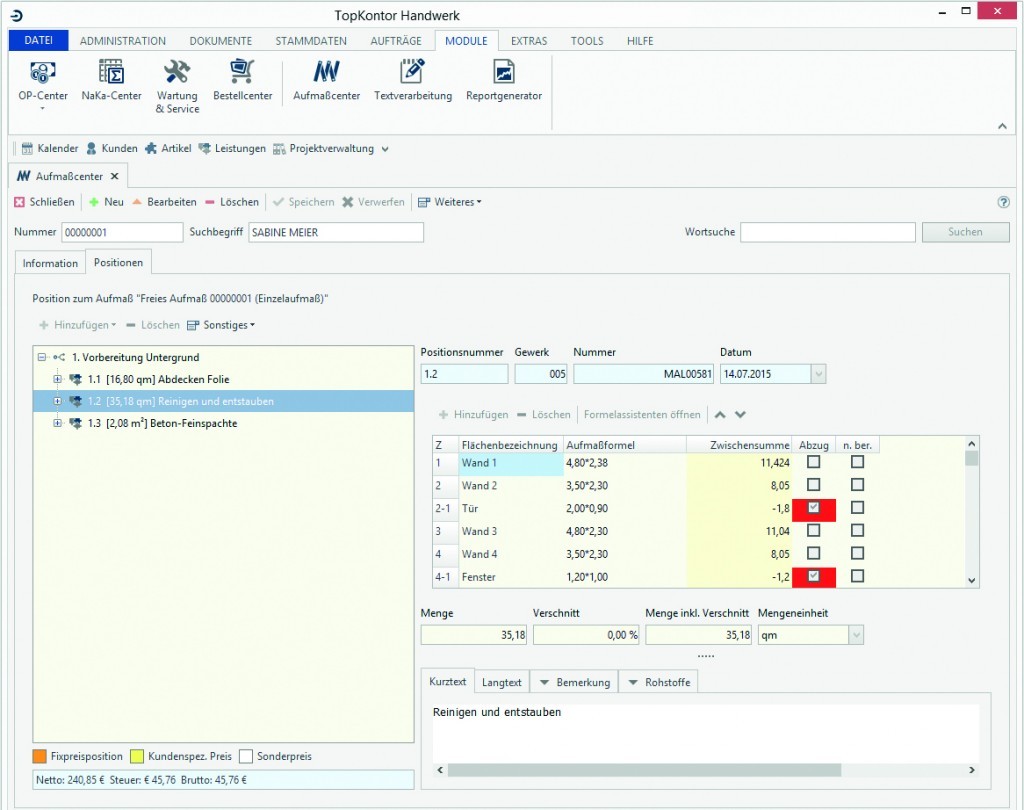Open Leistungen from the quick bar
The width and height of the screenshot is (1024, 810).
pyautogui.click(x=232, y=148)
